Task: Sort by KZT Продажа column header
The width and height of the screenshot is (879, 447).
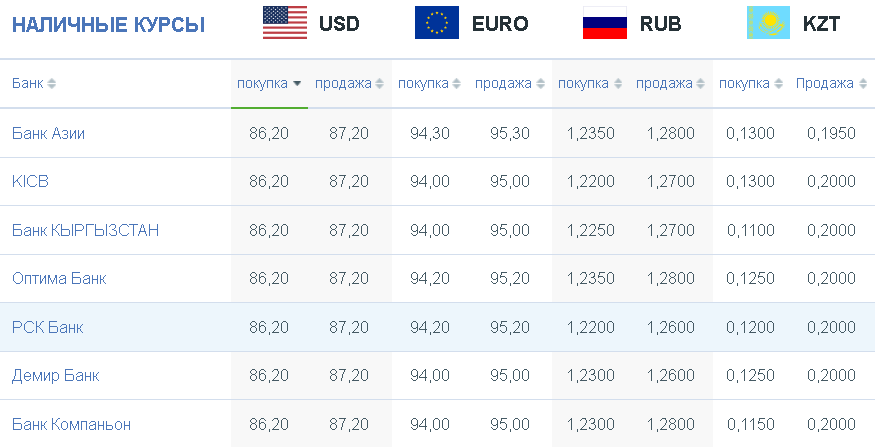Action: pos(831,84)
